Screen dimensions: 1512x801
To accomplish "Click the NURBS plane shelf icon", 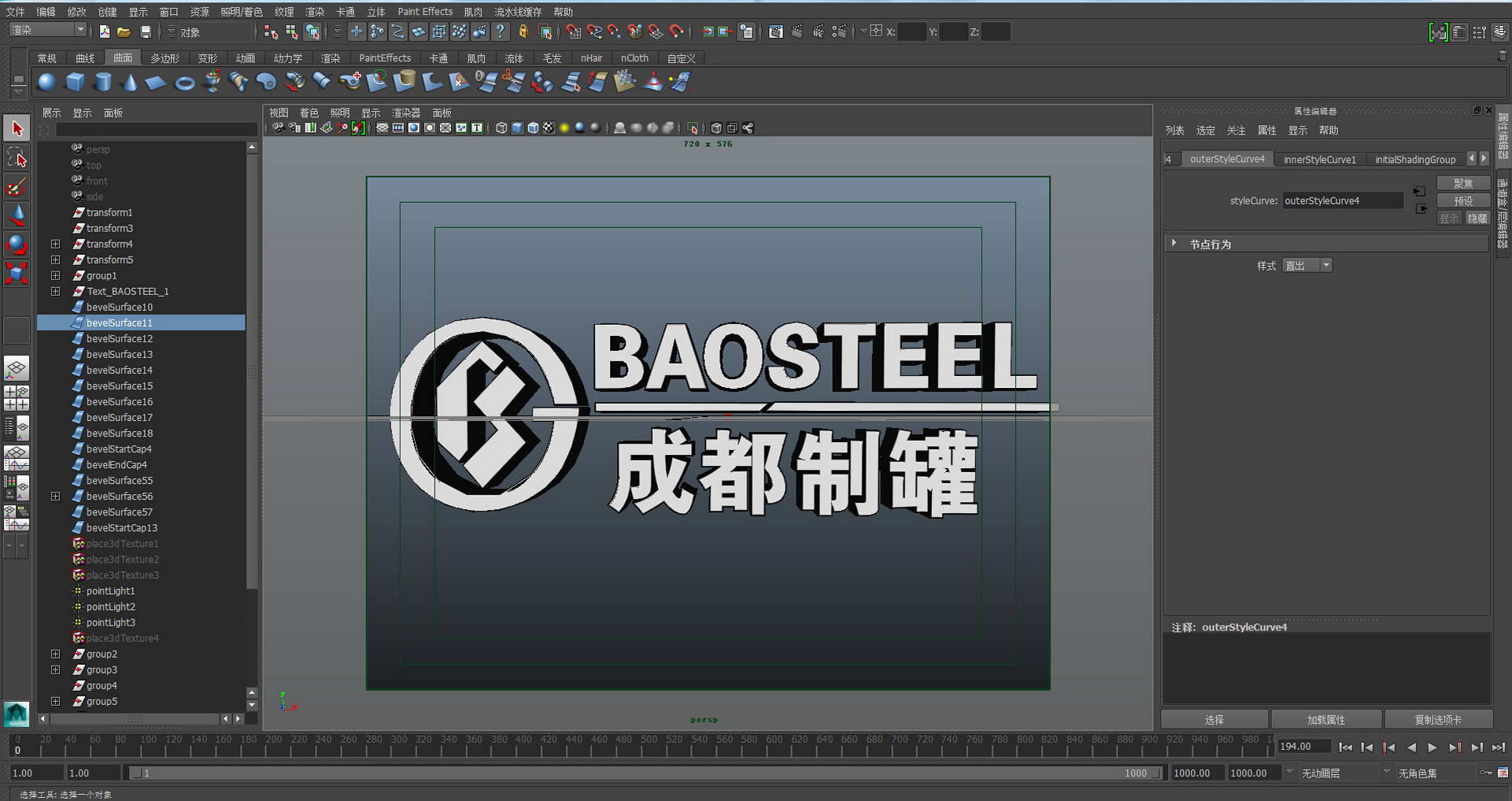I will tap(157, 82).
